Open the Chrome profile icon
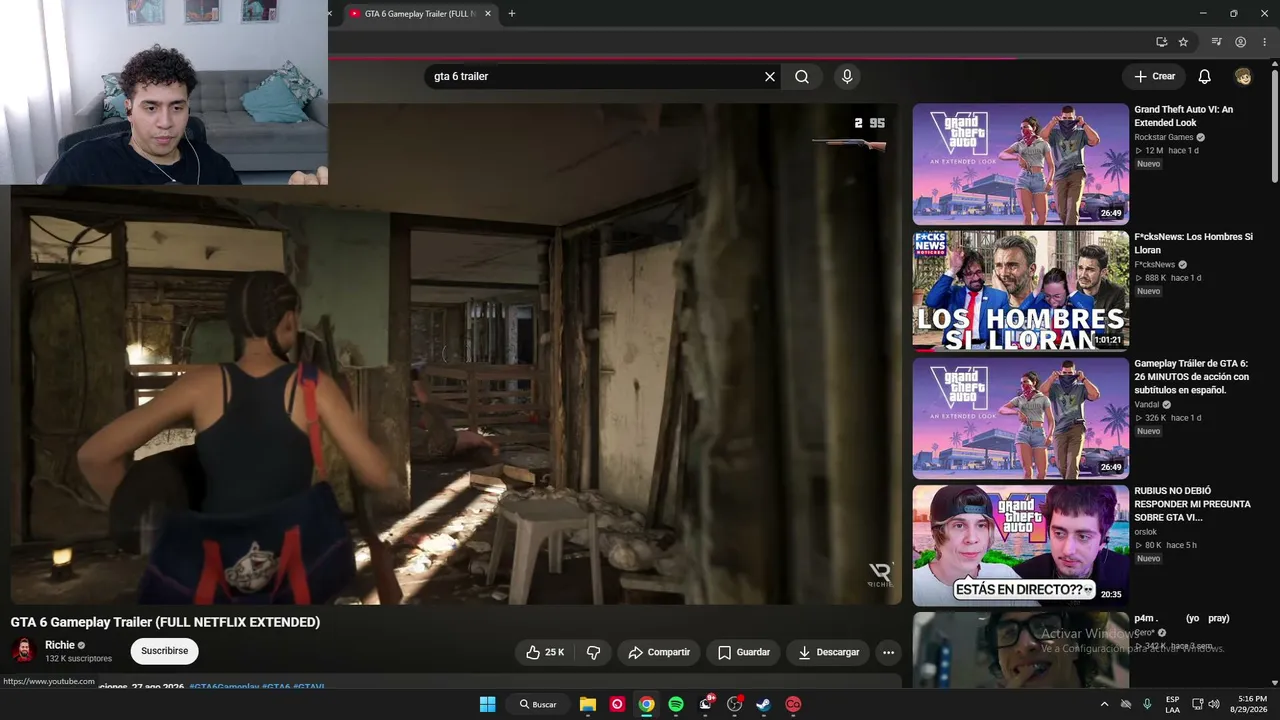The image size is (1280, 720). click(1240, 42)
